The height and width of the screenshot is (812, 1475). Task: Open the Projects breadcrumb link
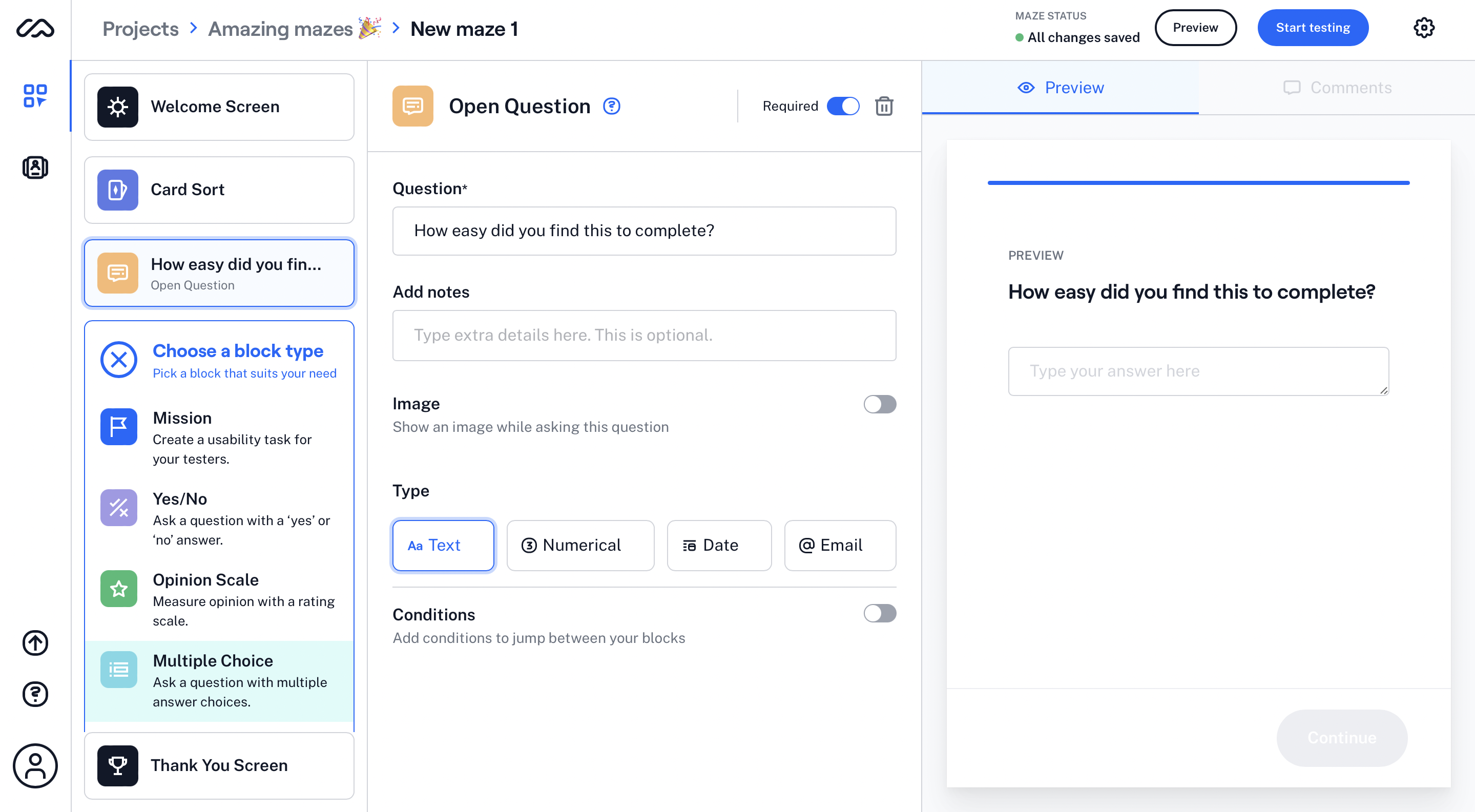click(141, 29)
